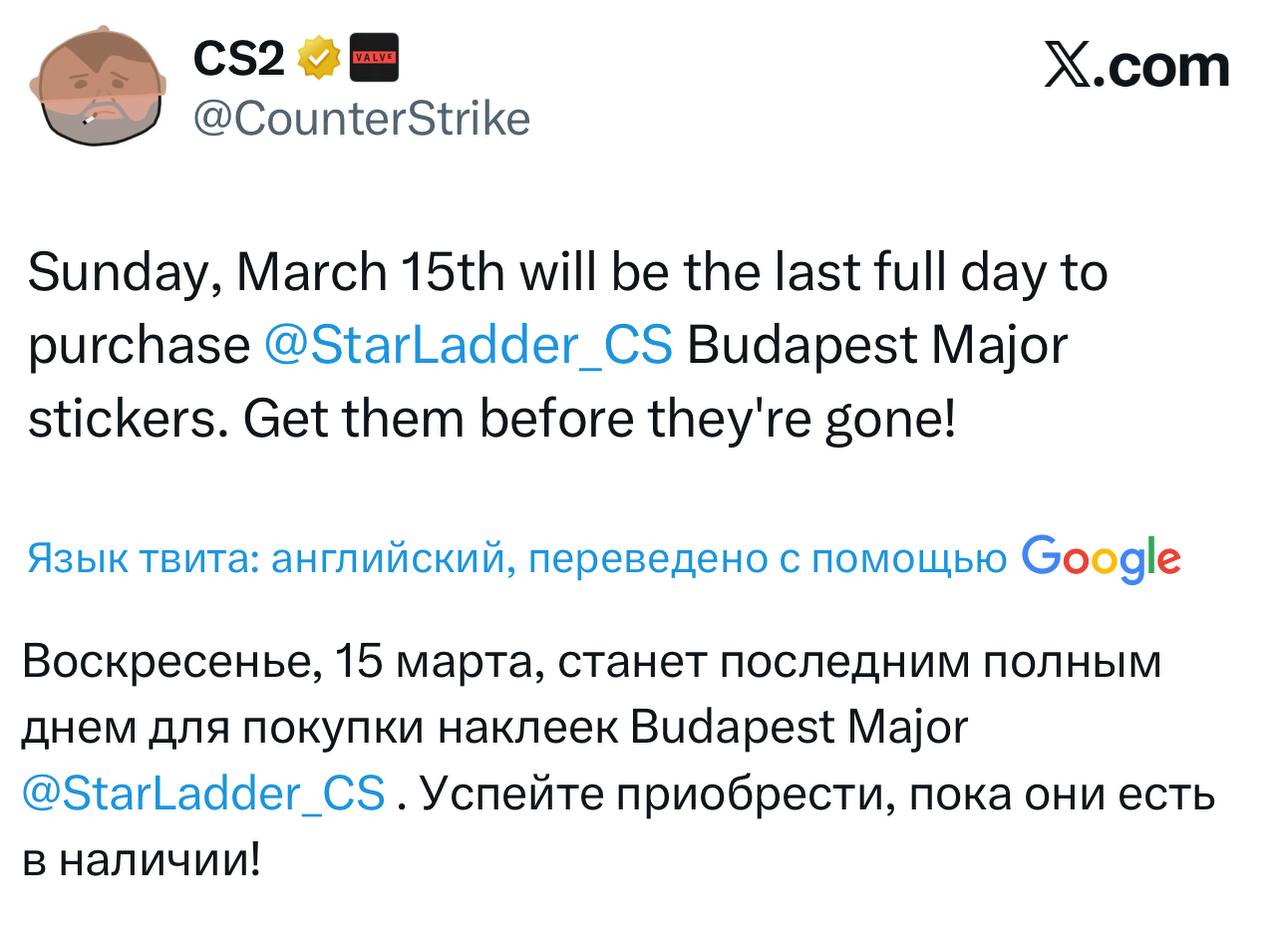1280x939 pixels.
Task: Open @StarLadder_CS mention in the English tweet
Action: [x=468, y=346]
